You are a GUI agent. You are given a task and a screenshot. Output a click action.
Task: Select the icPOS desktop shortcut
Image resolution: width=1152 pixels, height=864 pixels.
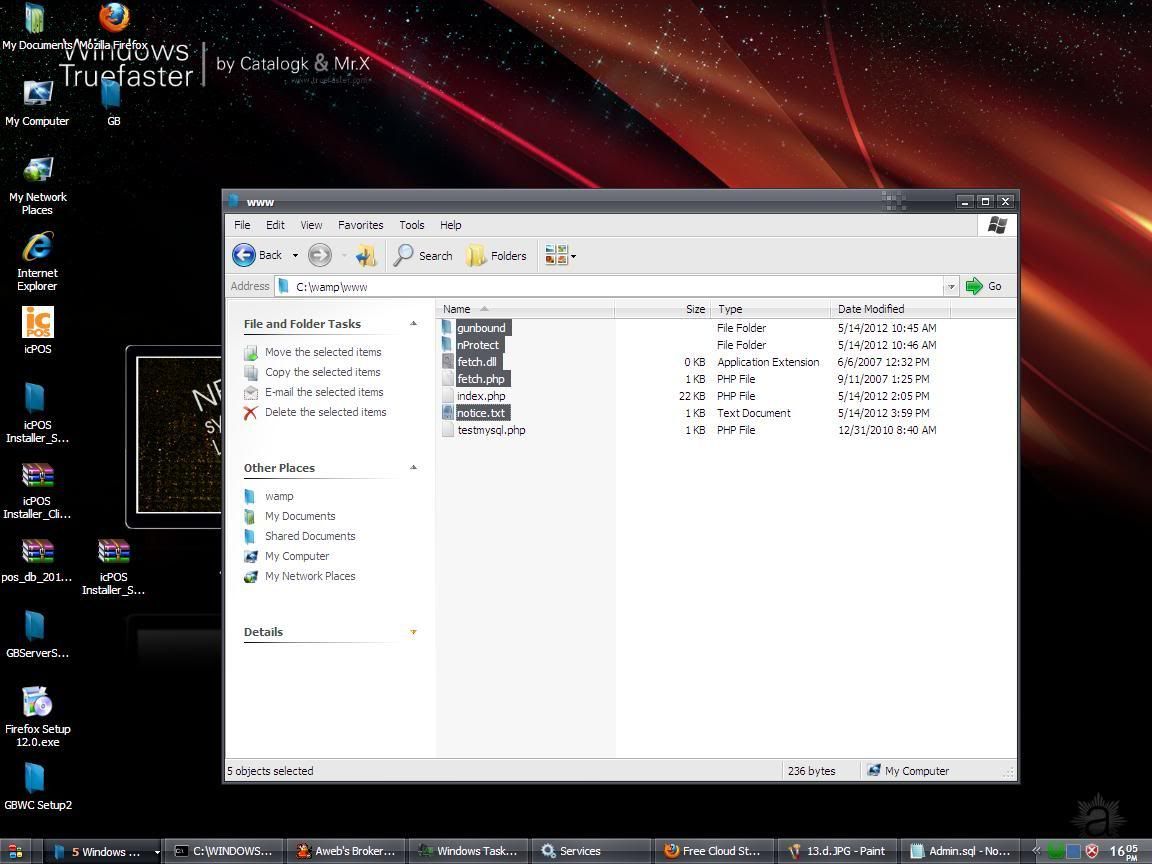[37, 323]
